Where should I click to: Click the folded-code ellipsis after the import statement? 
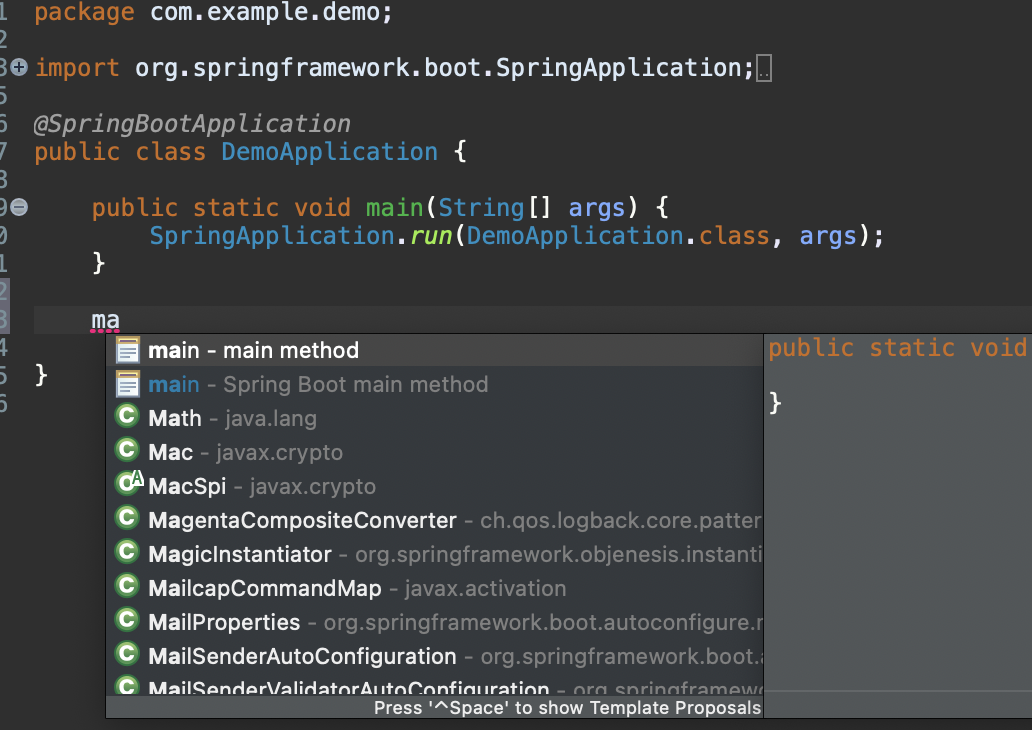pyautogui.click(x=764, y=68)
